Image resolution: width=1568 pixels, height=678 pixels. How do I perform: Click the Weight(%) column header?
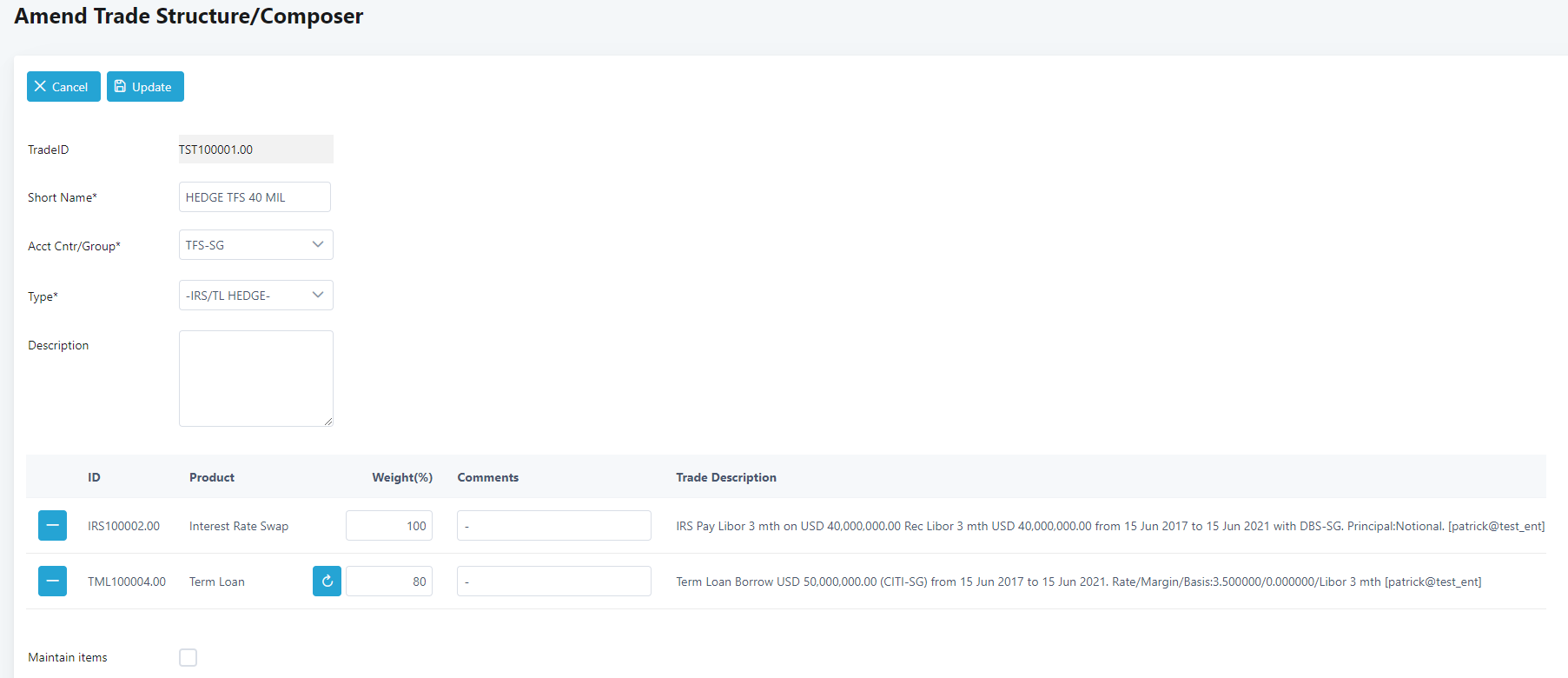[402, 477]
